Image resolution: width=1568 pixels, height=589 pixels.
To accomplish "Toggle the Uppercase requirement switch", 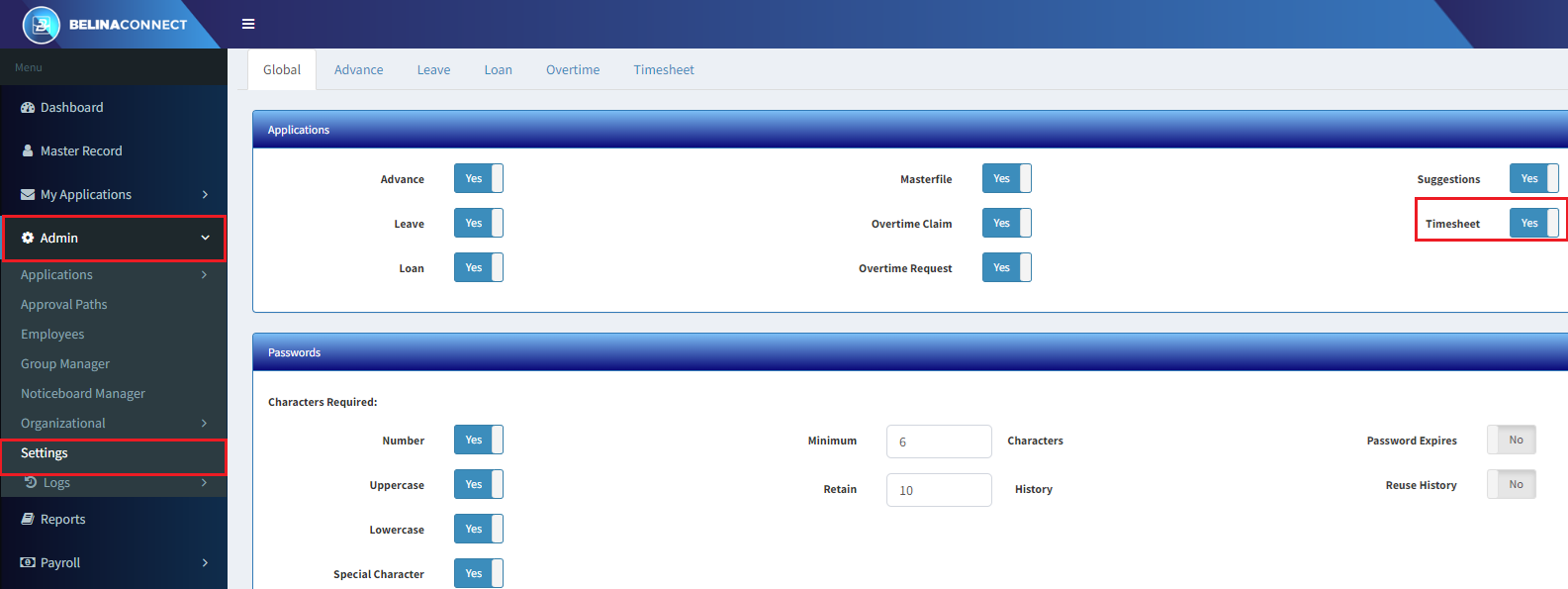I will pyautogui.click(x=479, y=484).
